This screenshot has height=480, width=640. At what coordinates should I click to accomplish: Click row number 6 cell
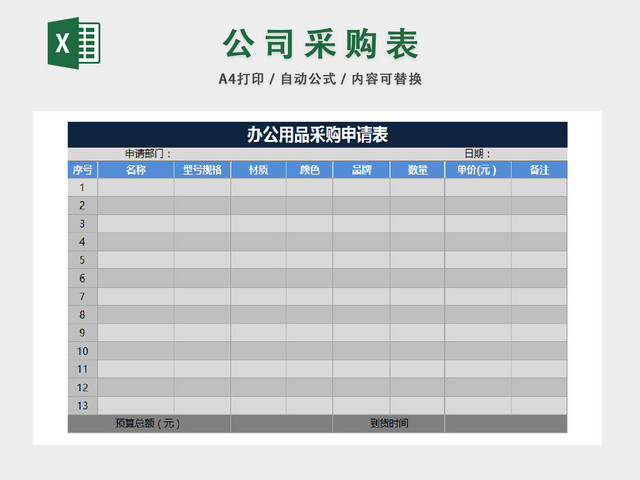click(x=82, y=278)
